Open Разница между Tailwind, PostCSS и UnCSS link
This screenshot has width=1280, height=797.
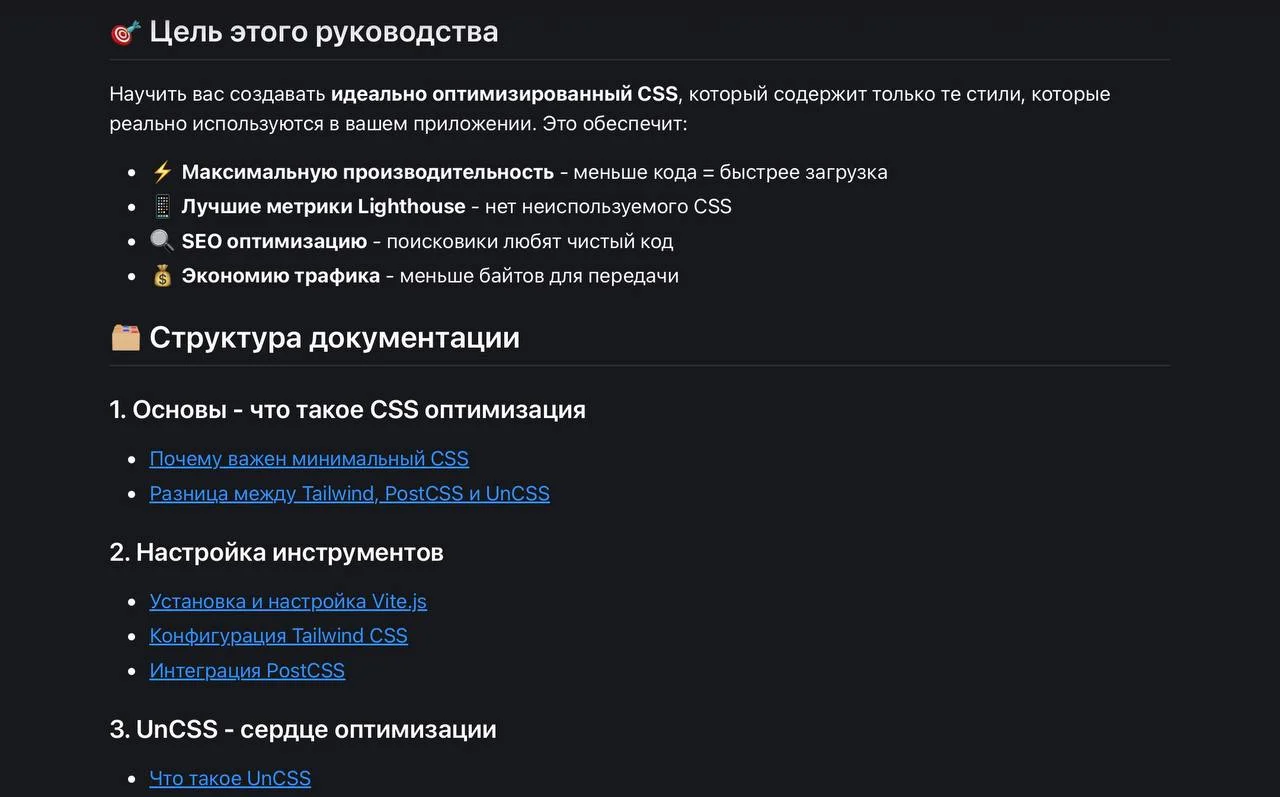click(349, 494)
